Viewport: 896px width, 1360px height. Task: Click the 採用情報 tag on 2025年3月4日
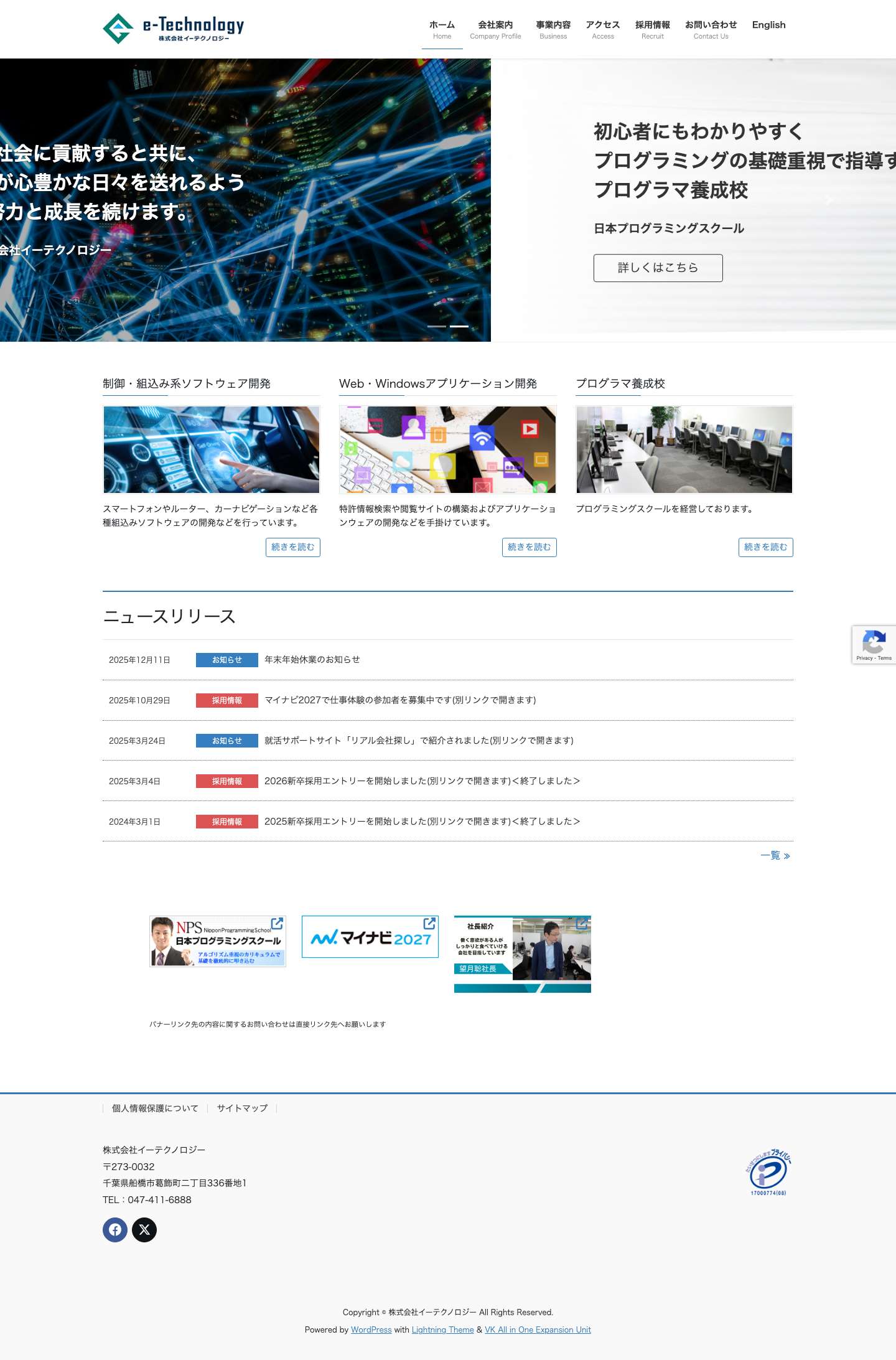227,781
